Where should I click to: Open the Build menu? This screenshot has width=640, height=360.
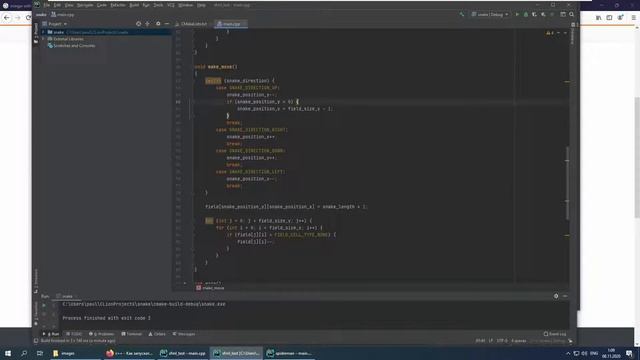click(x=134, y=5)
